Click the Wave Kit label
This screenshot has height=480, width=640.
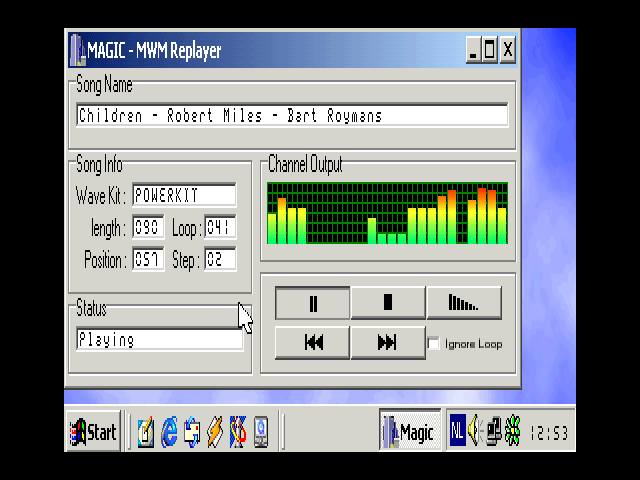tap(100, 196)
